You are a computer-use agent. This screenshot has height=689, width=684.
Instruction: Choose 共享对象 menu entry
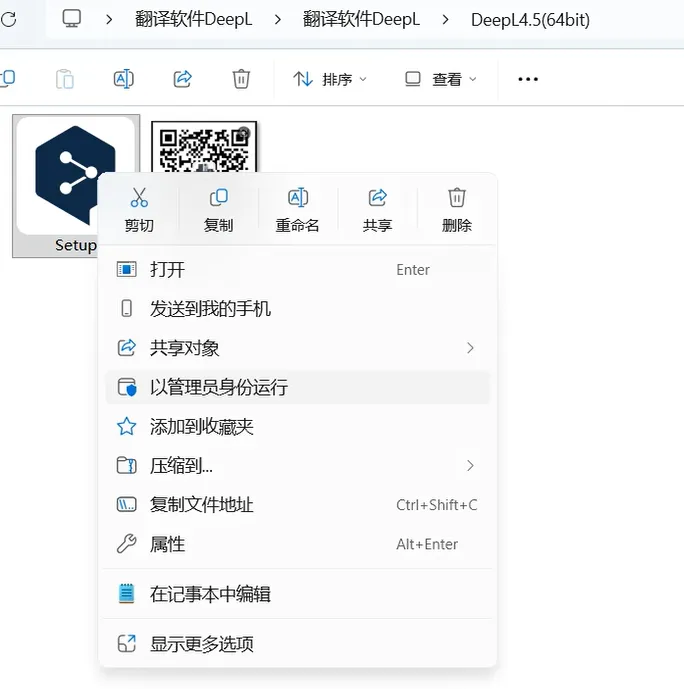(x=298, y=348)
